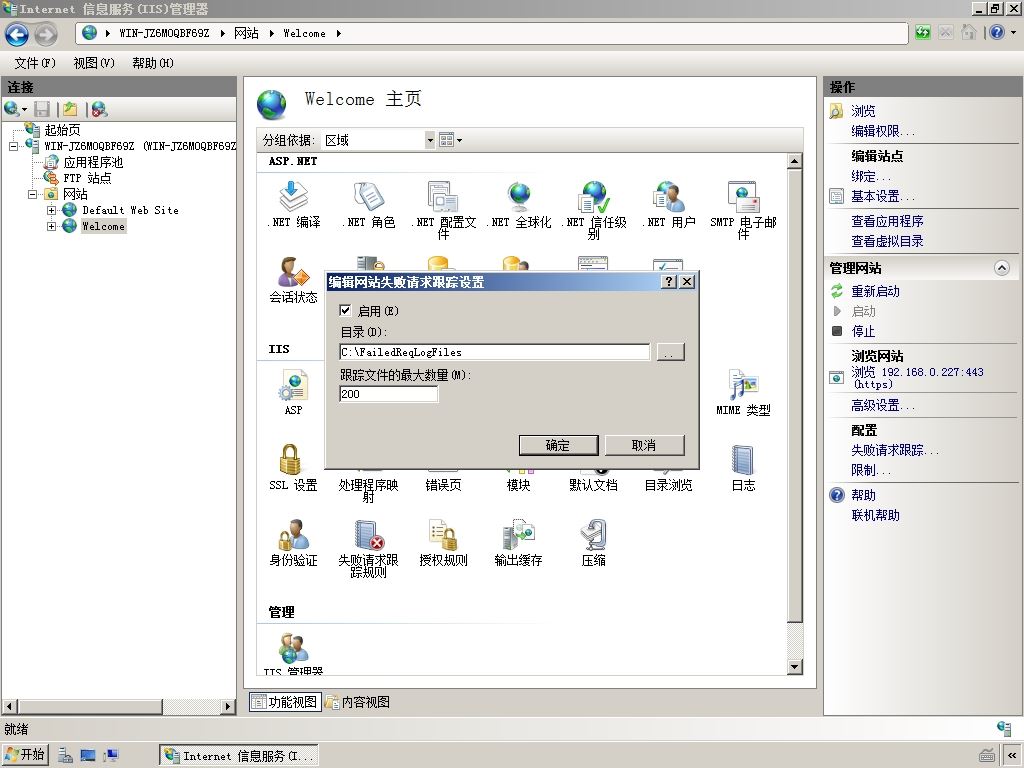Open the 视图(V) menu

[x=94, y=63]
